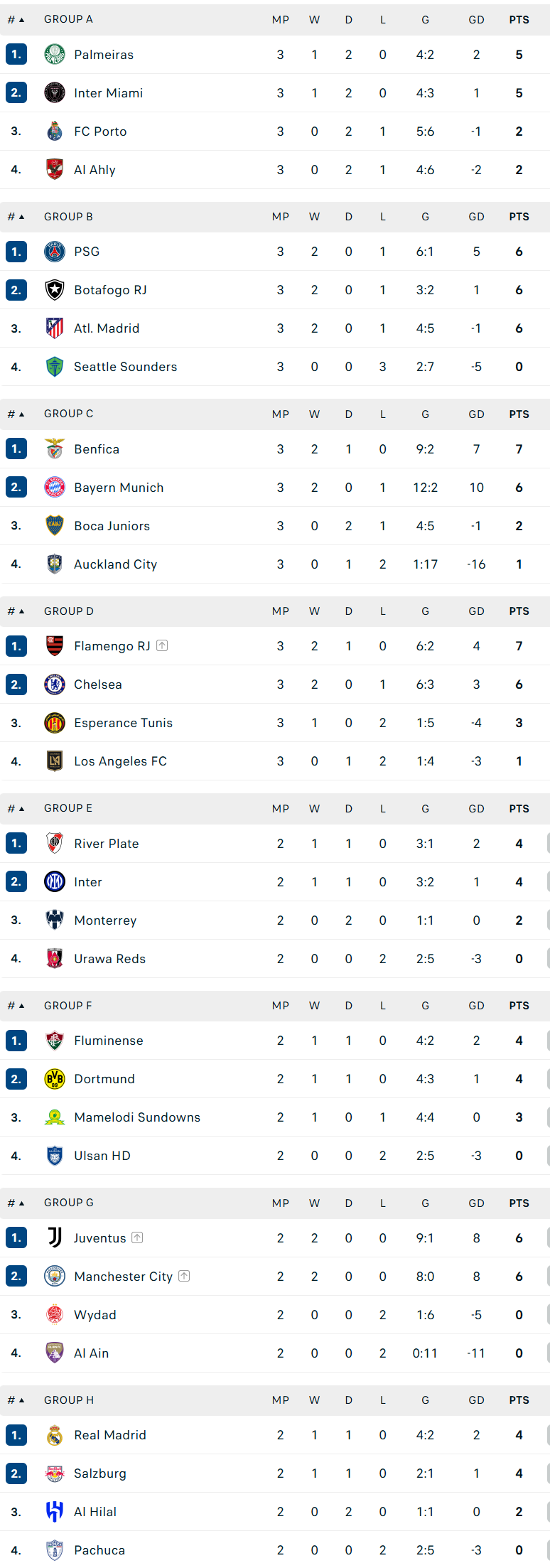Image resolution: width=550 pixels, height=1568 pixels.
Task: Sort Group A by rank arrow
Action: (16, 20)
